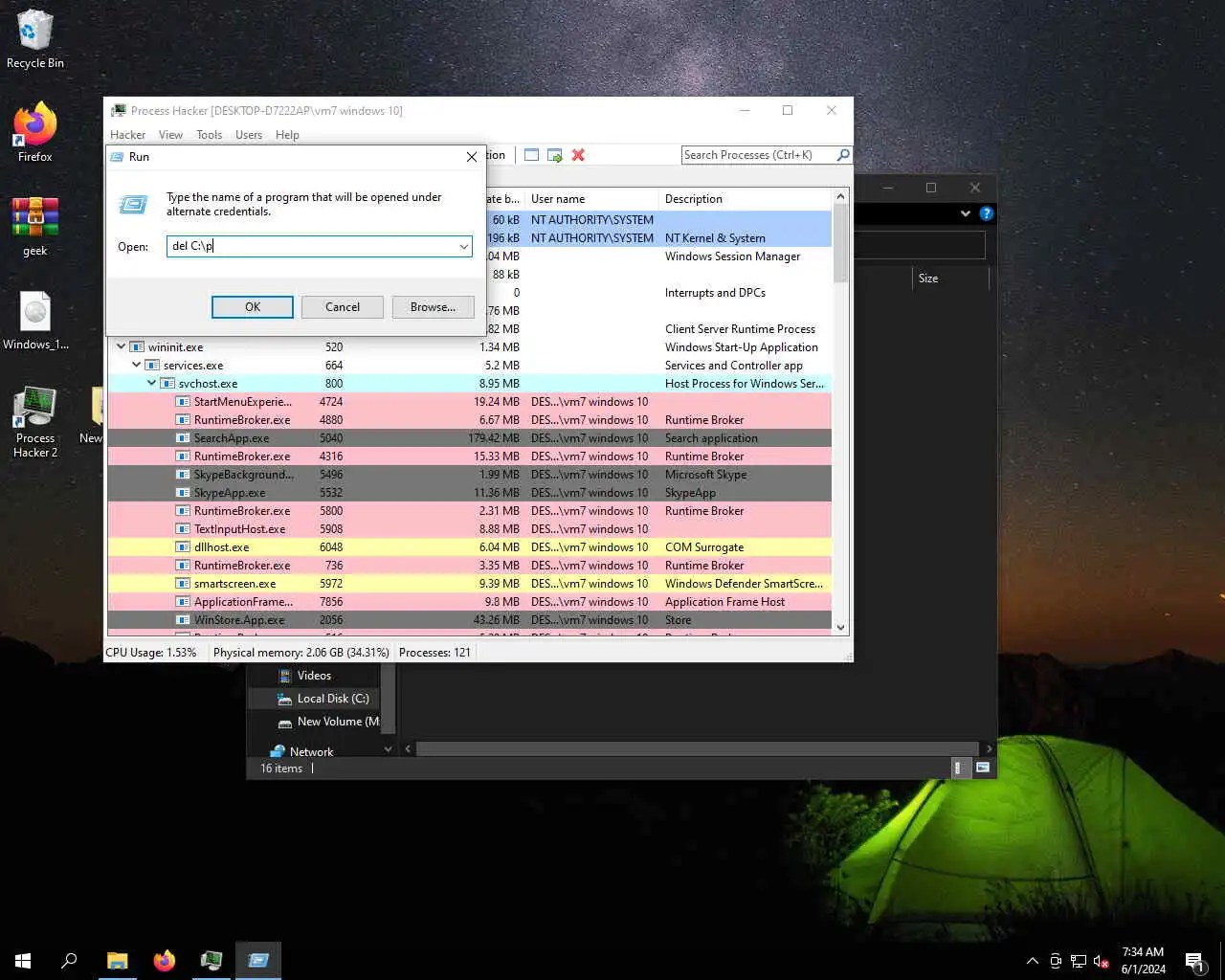Screen dimensions: 1225x980
Task: Open the Users menu
Action: pyautogui.click(x=249, y=135)
